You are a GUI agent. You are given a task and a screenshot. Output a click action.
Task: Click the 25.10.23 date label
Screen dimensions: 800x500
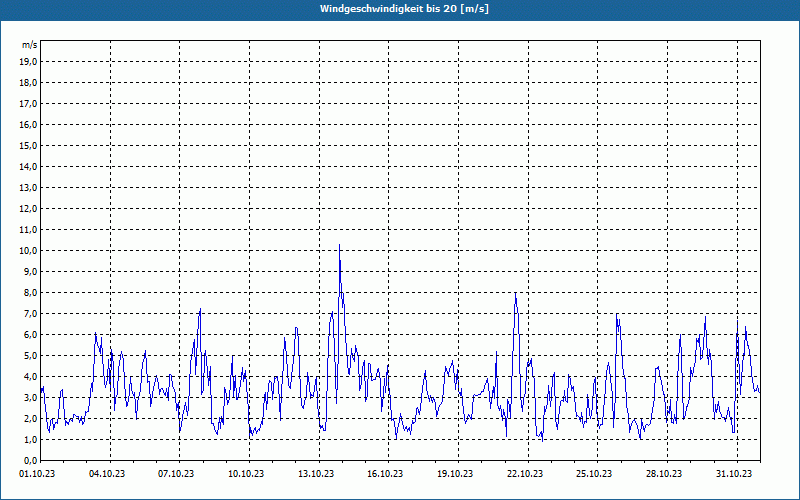point(594,473)
